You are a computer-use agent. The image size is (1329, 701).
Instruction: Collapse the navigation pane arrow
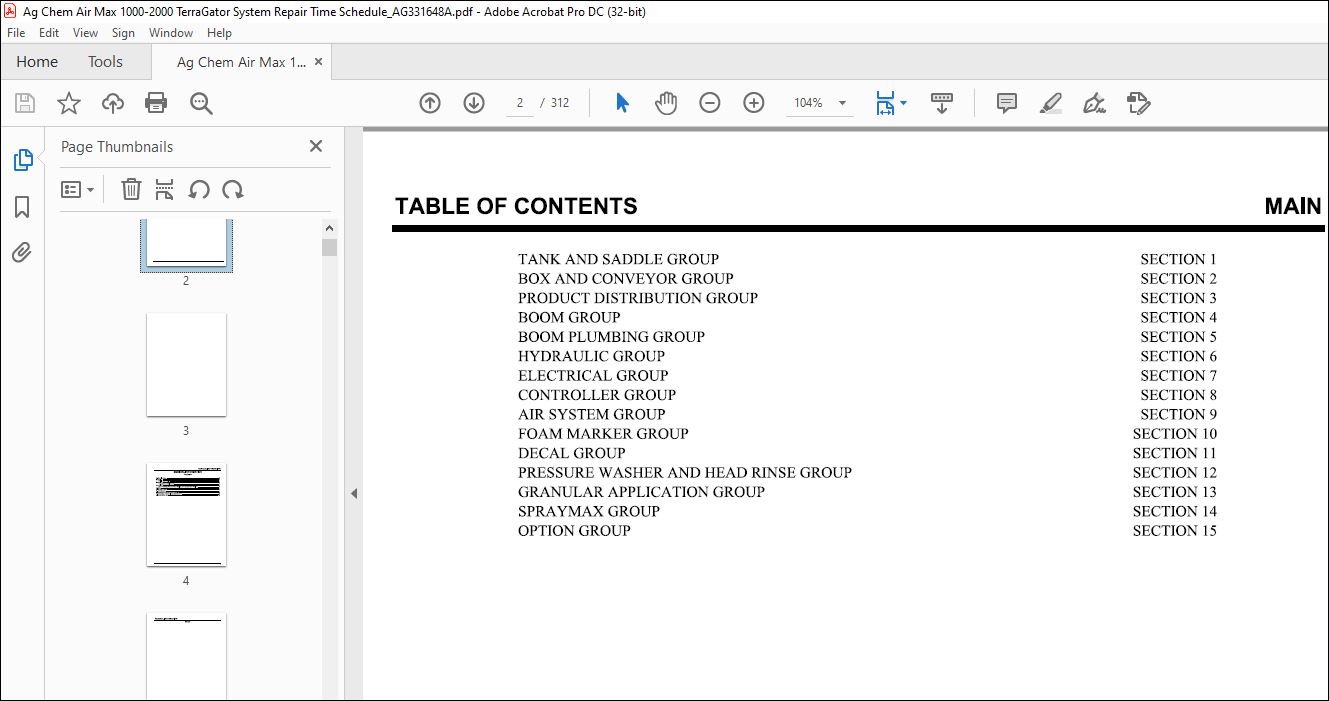(x=354, y=493)
